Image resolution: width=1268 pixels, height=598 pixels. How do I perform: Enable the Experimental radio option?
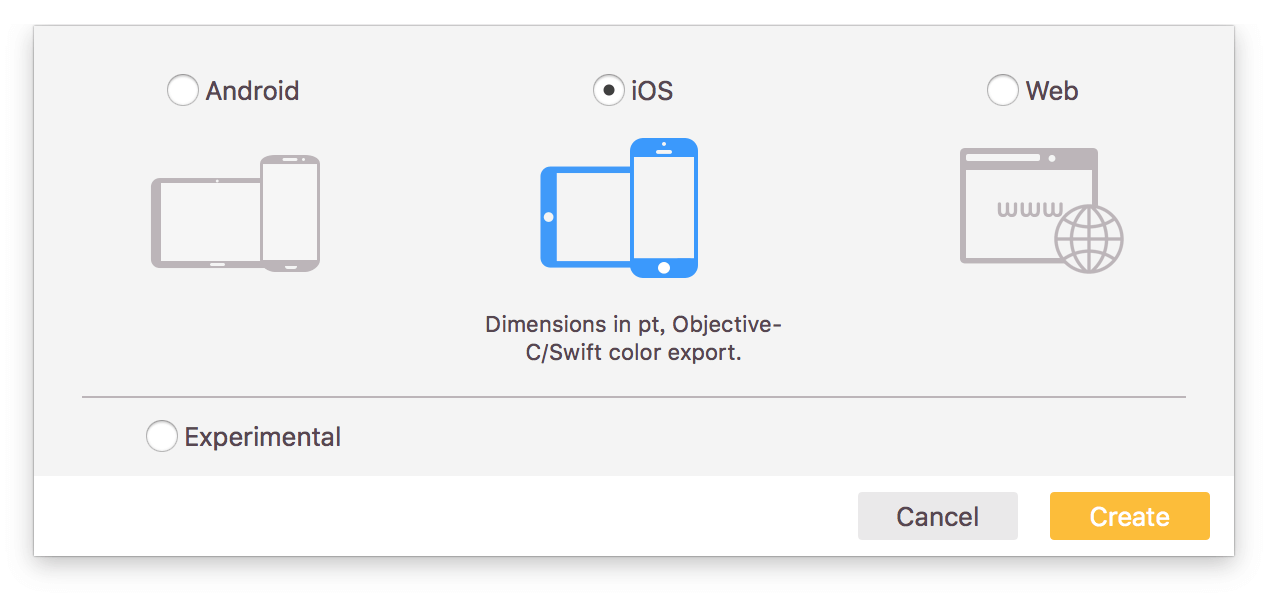161,437
